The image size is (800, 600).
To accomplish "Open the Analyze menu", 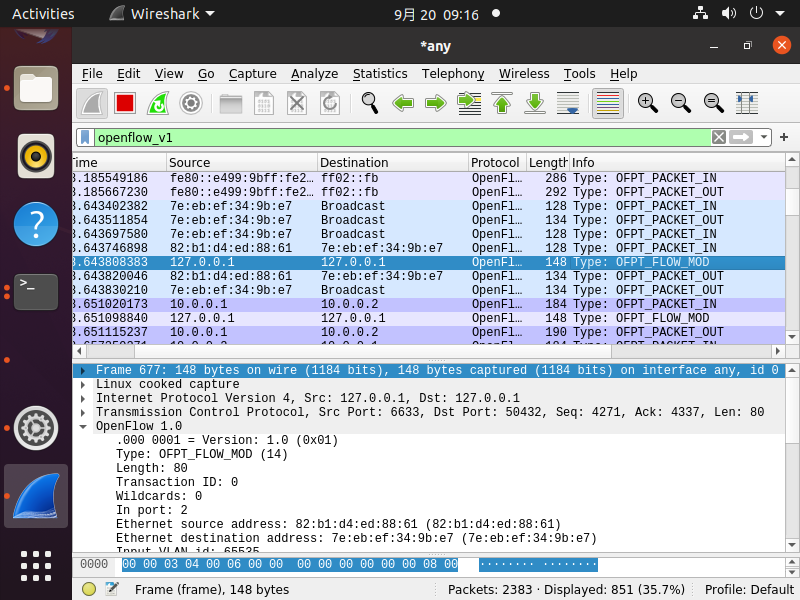I will [x=314, y=74].
